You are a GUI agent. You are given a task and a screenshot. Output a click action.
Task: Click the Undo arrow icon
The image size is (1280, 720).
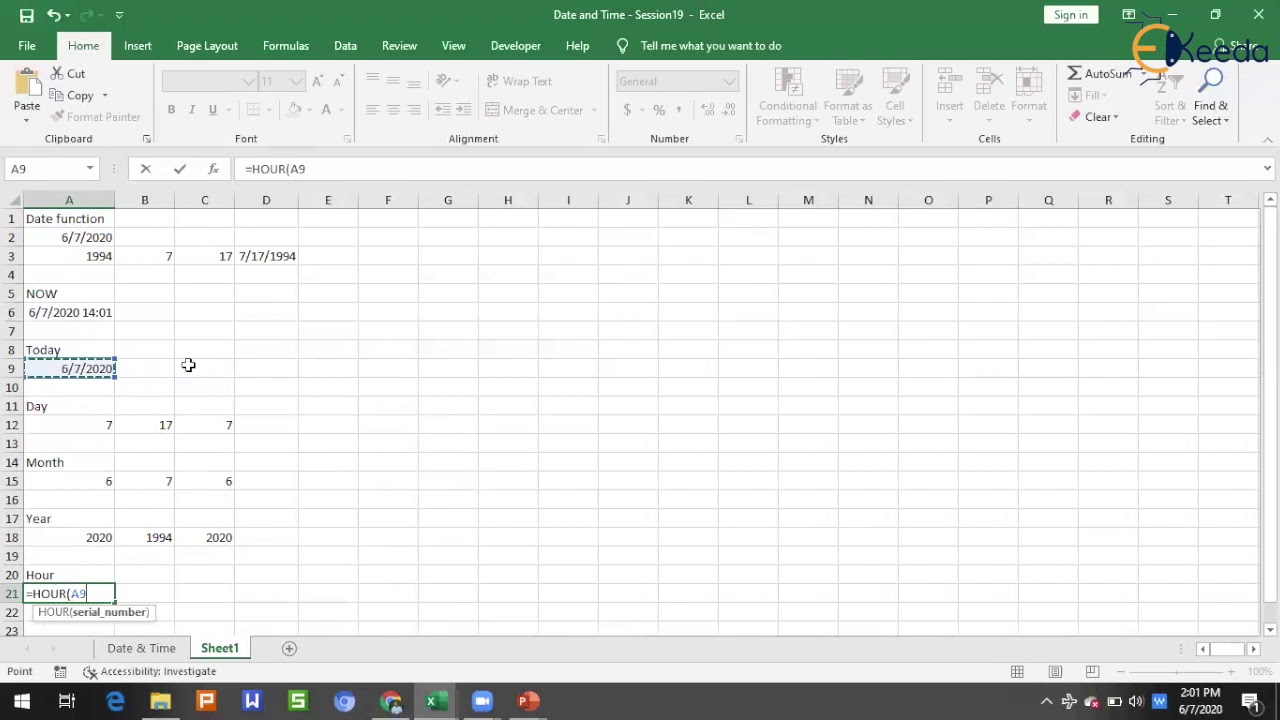[x=53, y=15]
